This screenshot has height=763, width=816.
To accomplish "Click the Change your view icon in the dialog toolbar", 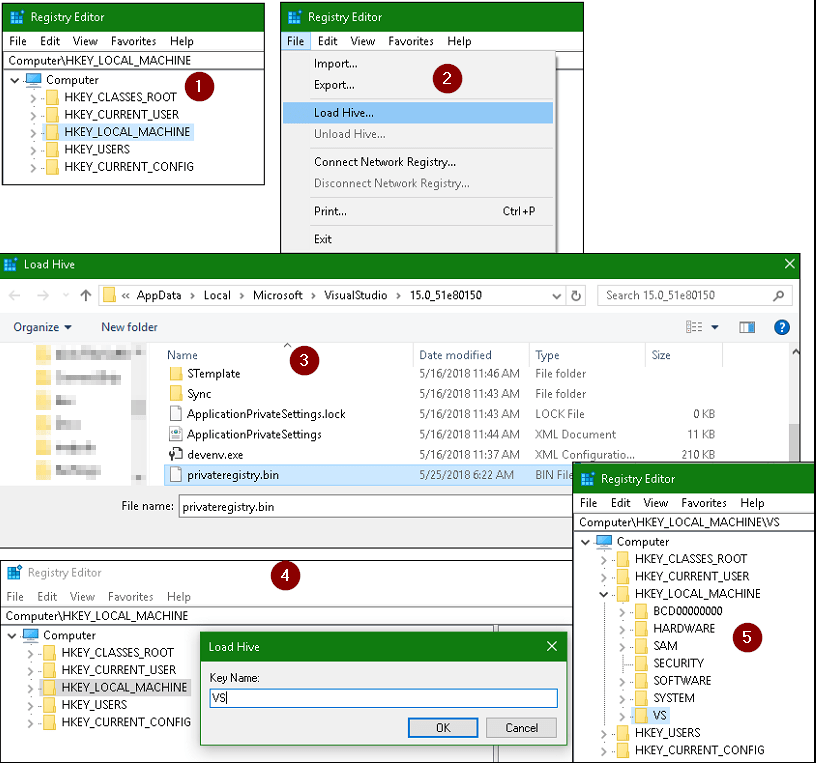I will 693,326.
